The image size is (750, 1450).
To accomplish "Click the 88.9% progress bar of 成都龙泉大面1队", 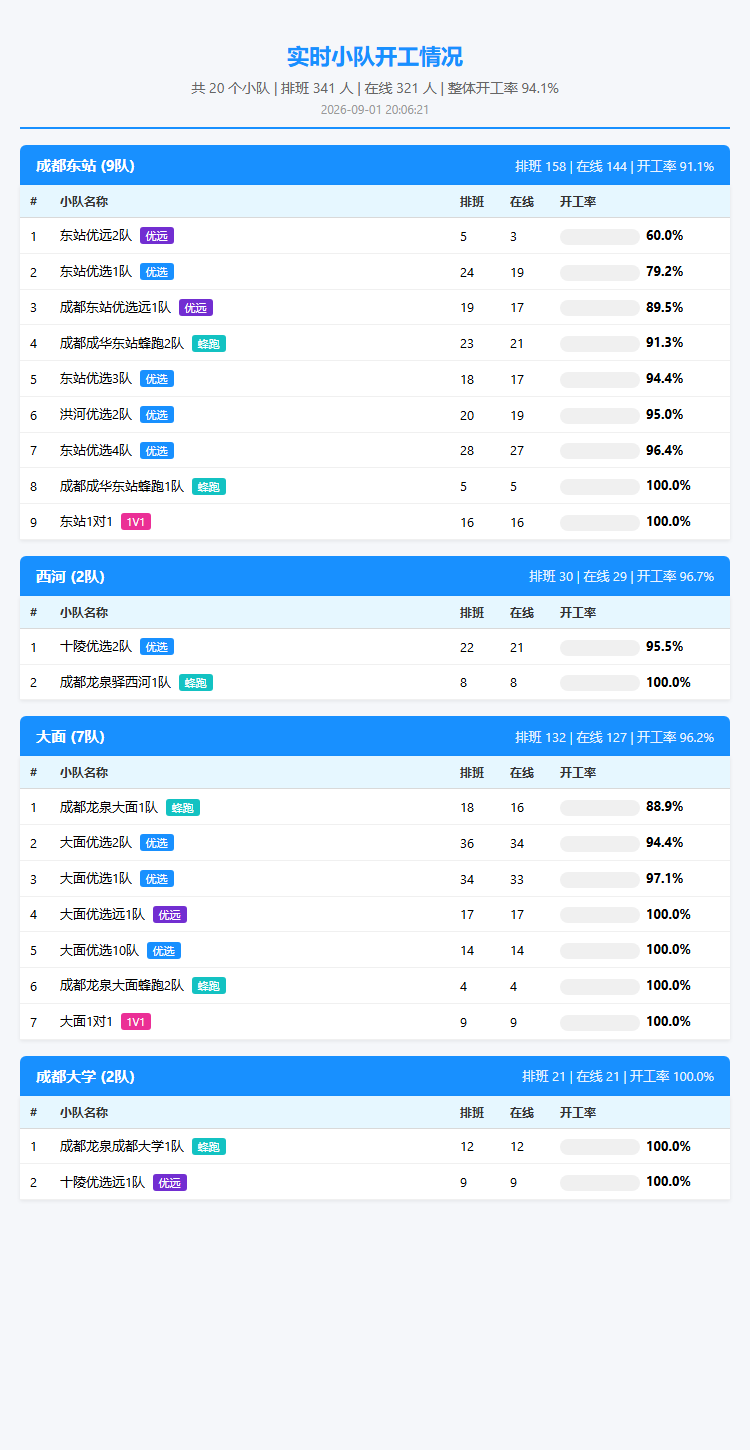I will [x=600, y=807].
